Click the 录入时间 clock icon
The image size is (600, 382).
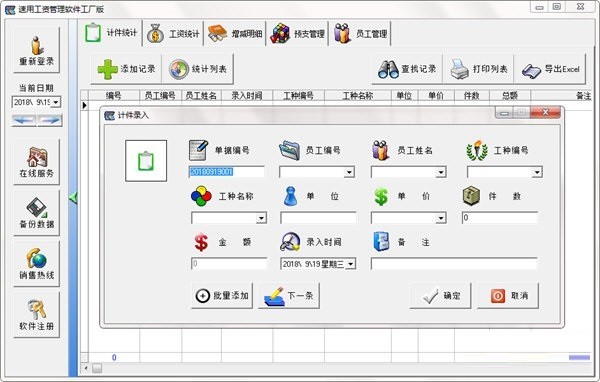pos(290,242)
